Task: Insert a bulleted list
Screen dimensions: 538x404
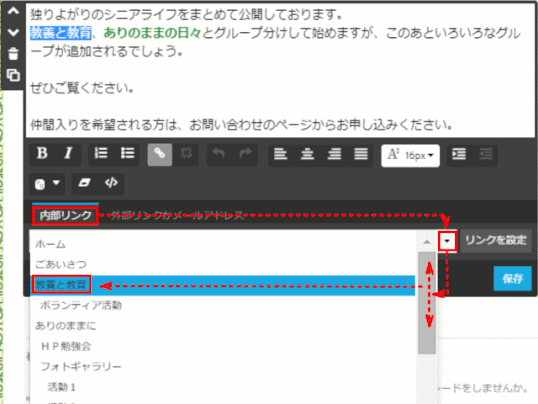Action: pos(127,153)
